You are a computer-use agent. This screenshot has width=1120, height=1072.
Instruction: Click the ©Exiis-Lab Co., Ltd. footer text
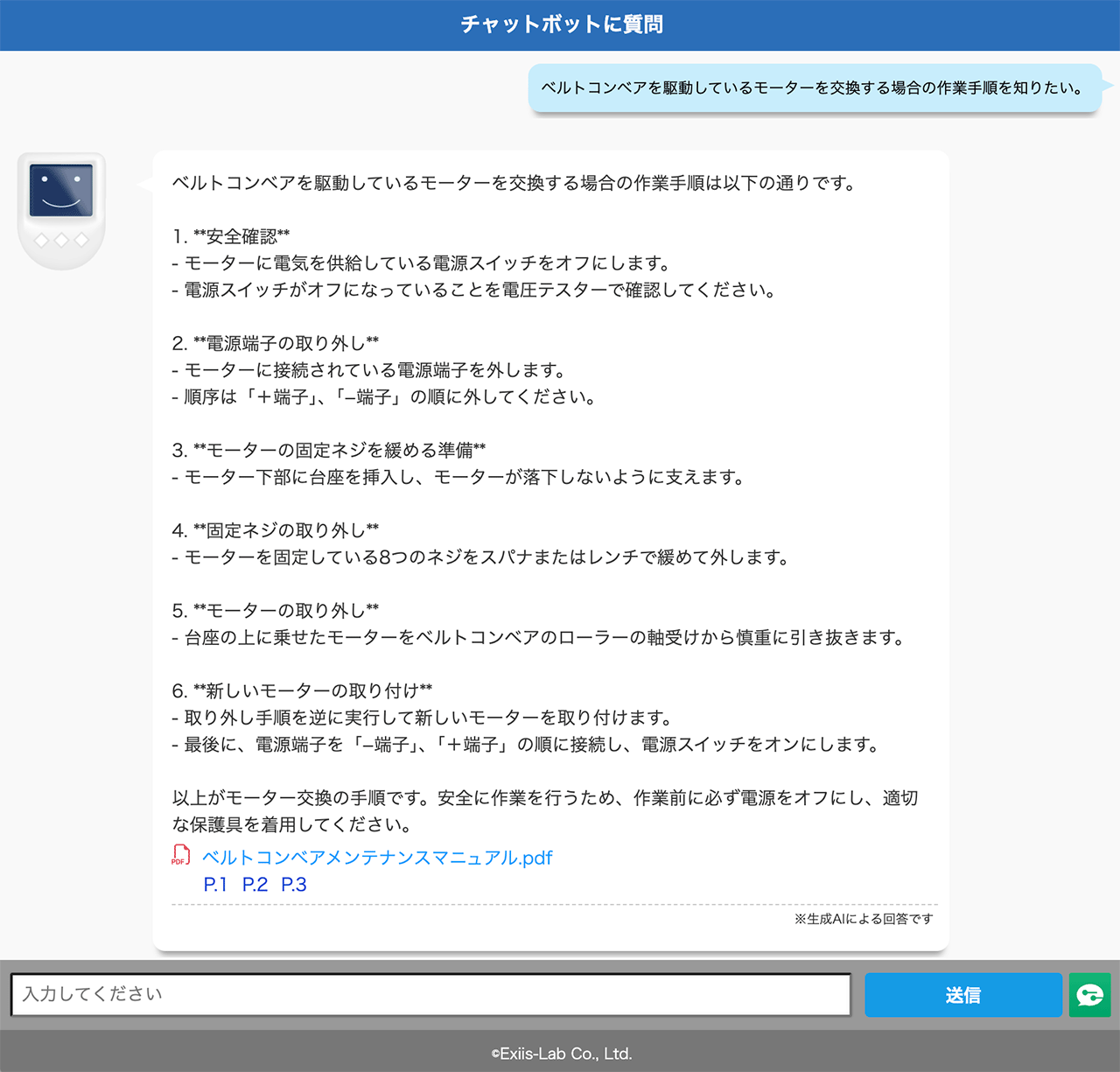pos(560,1054)
